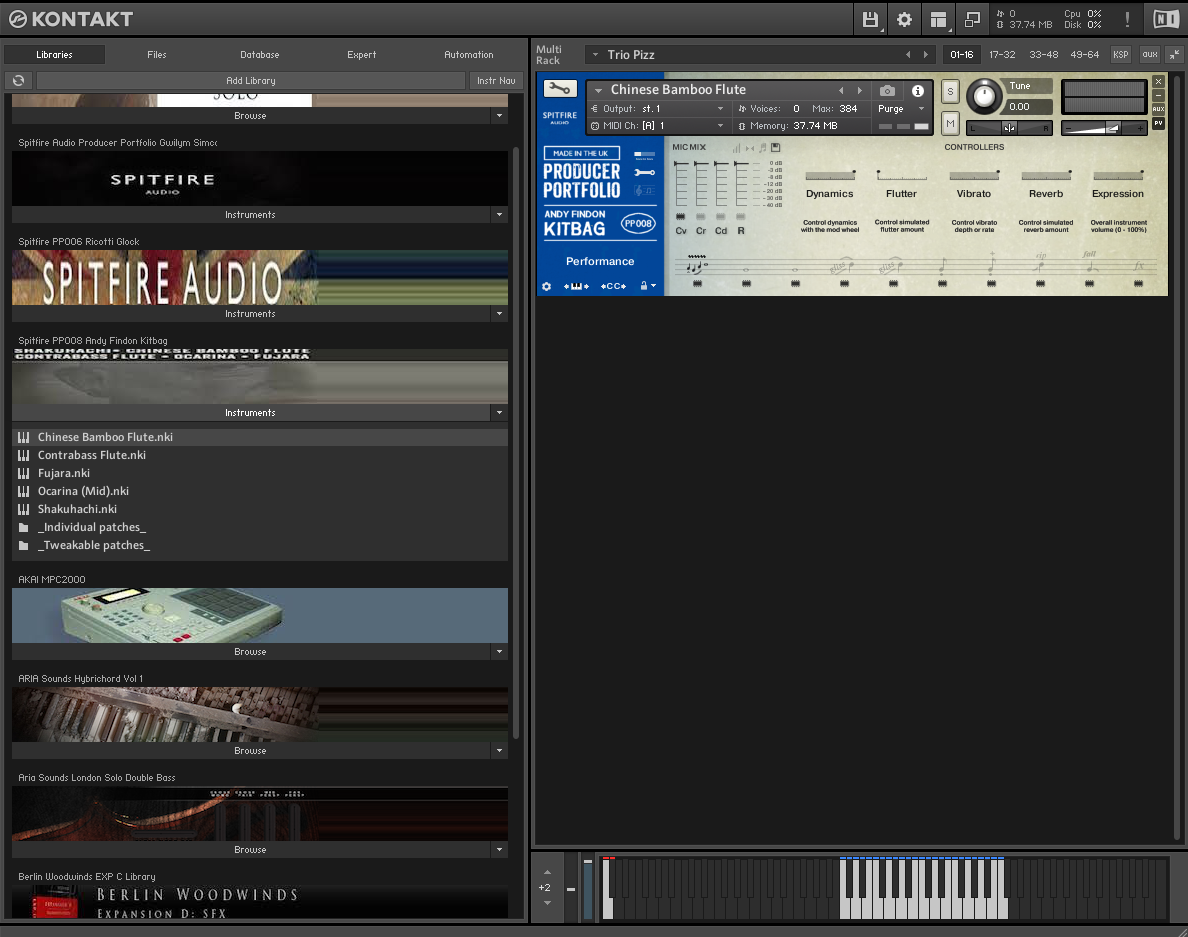Adjust the instrument volume slider

pyautogui.click(x=1104, y=128)
